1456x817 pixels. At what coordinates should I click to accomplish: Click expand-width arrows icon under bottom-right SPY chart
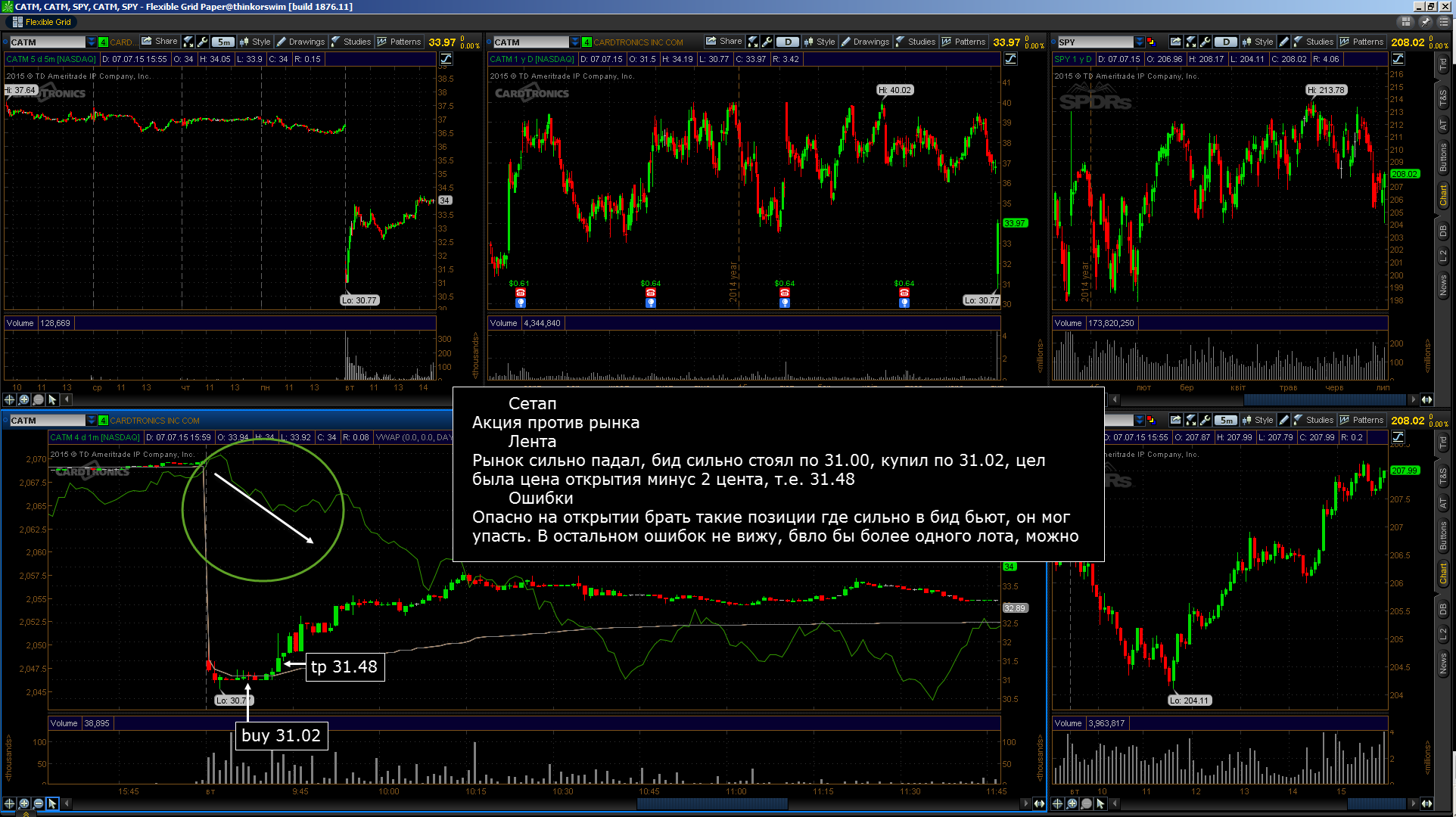(1426, 803)
